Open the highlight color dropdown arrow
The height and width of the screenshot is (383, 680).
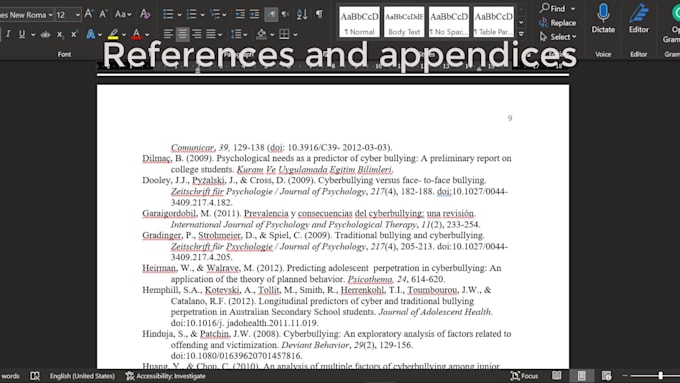tap(124, 35)
